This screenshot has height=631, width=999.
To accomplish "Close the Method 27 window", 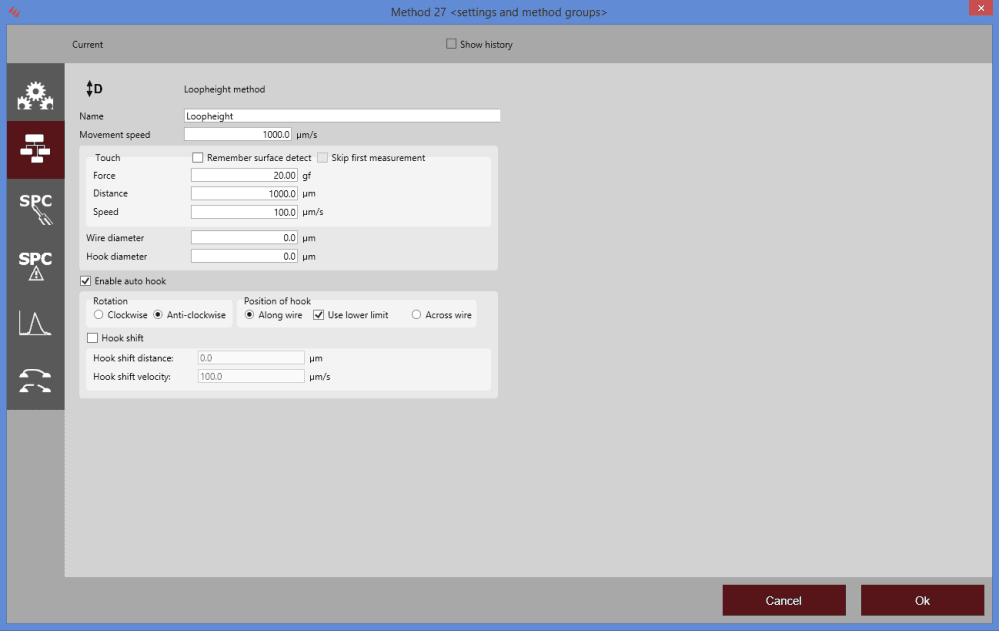I will (977, 11).
